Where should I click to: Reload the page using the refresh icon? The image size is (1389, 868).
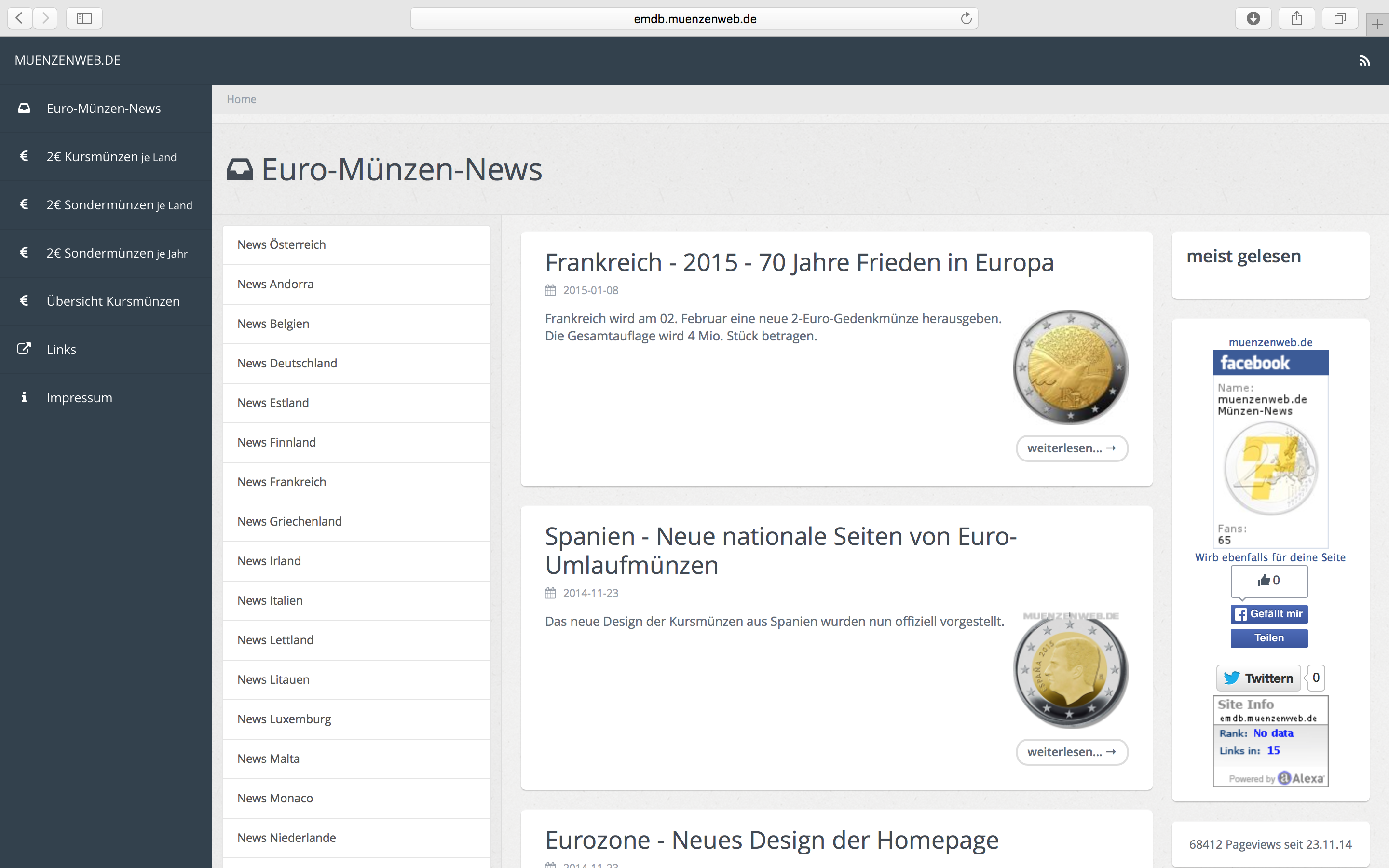pos(966,18)
